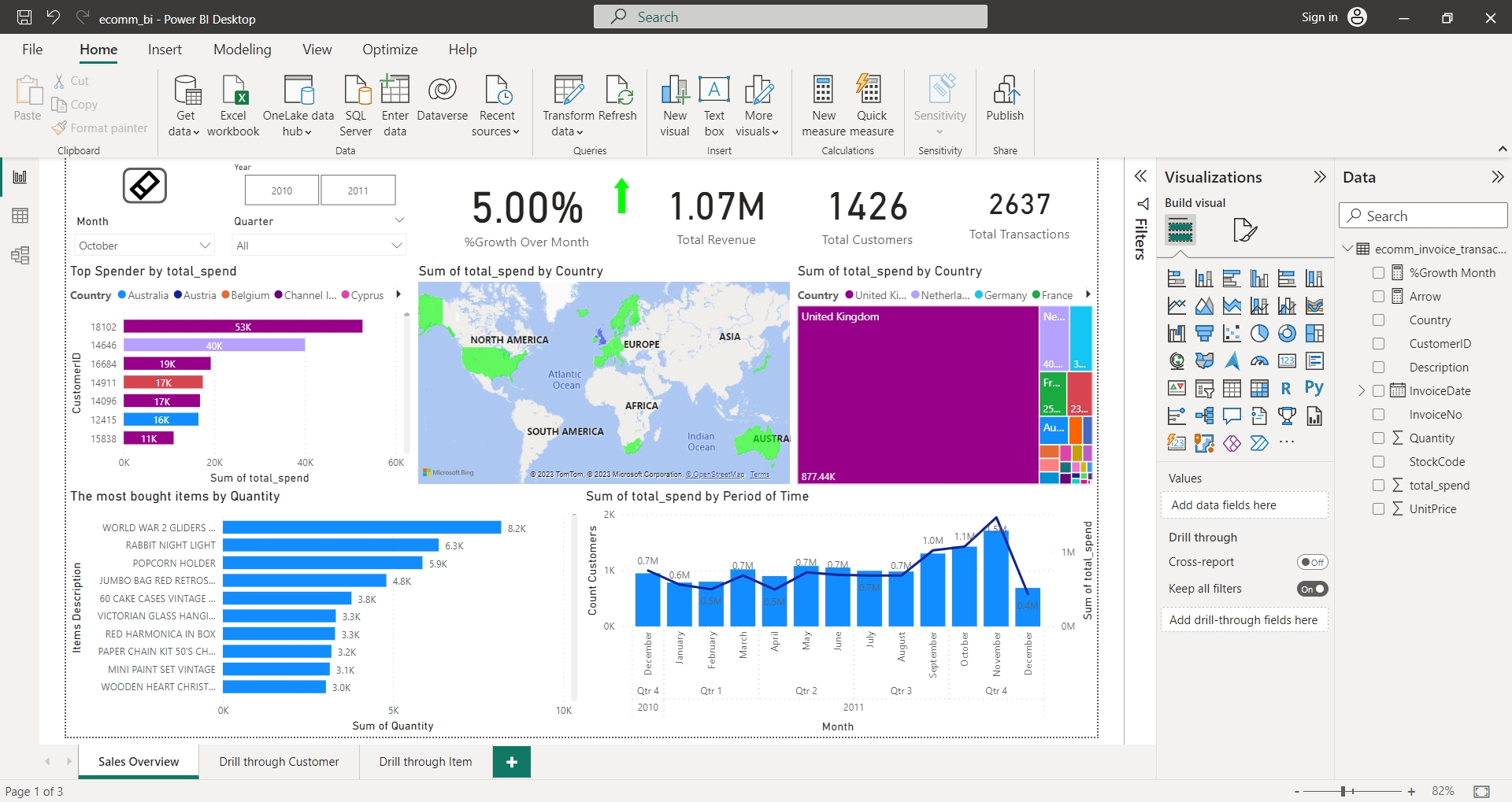
Task: Add a new report page
Action: (512, 762)
